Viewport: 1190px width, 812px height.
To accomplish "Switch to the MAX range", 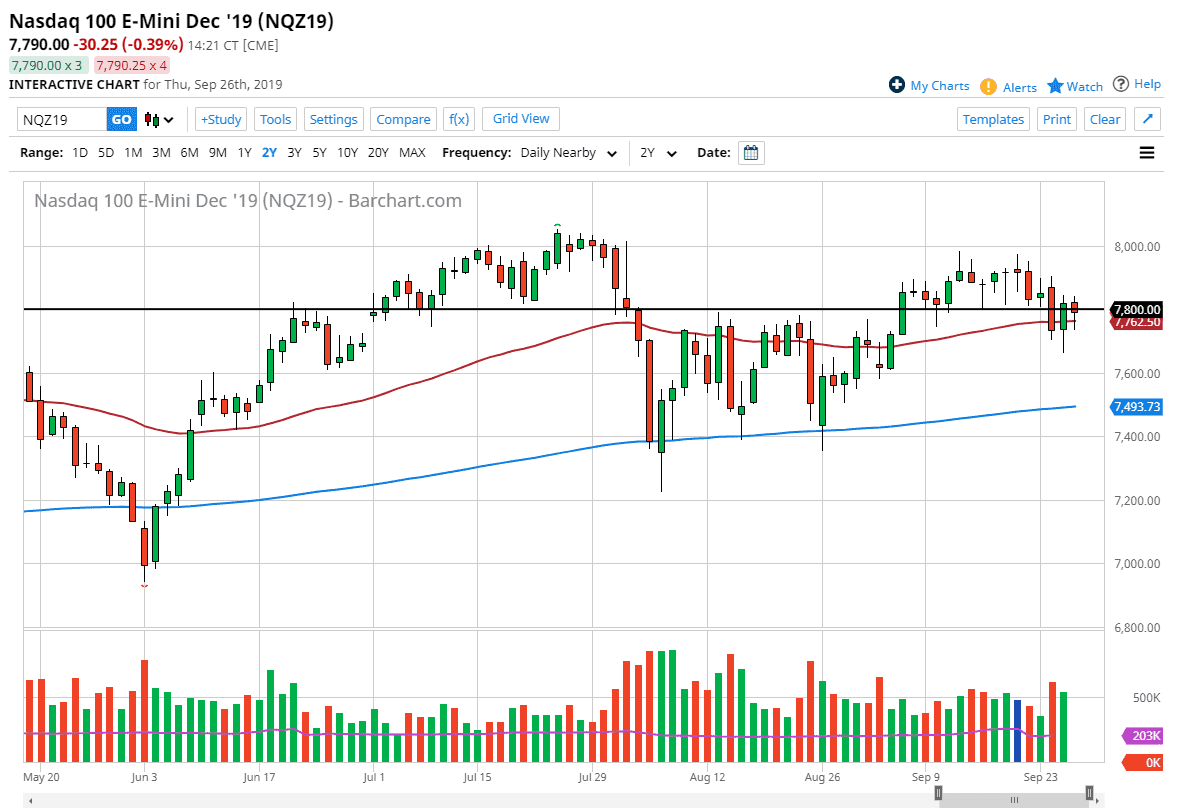I will tap(412, 153).
